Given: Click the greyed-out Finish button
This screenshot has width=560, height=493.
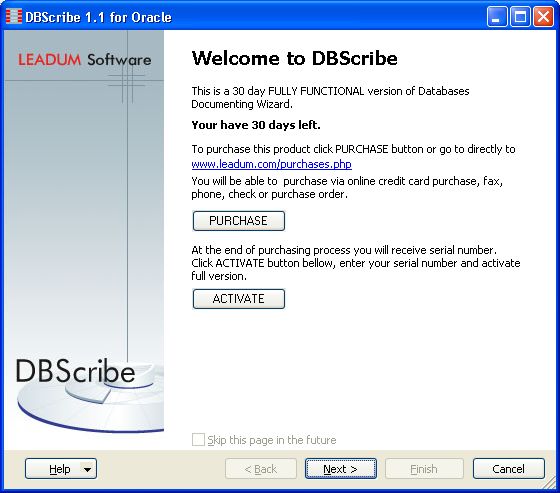Looking at the screenshot, I should (424, 469).
